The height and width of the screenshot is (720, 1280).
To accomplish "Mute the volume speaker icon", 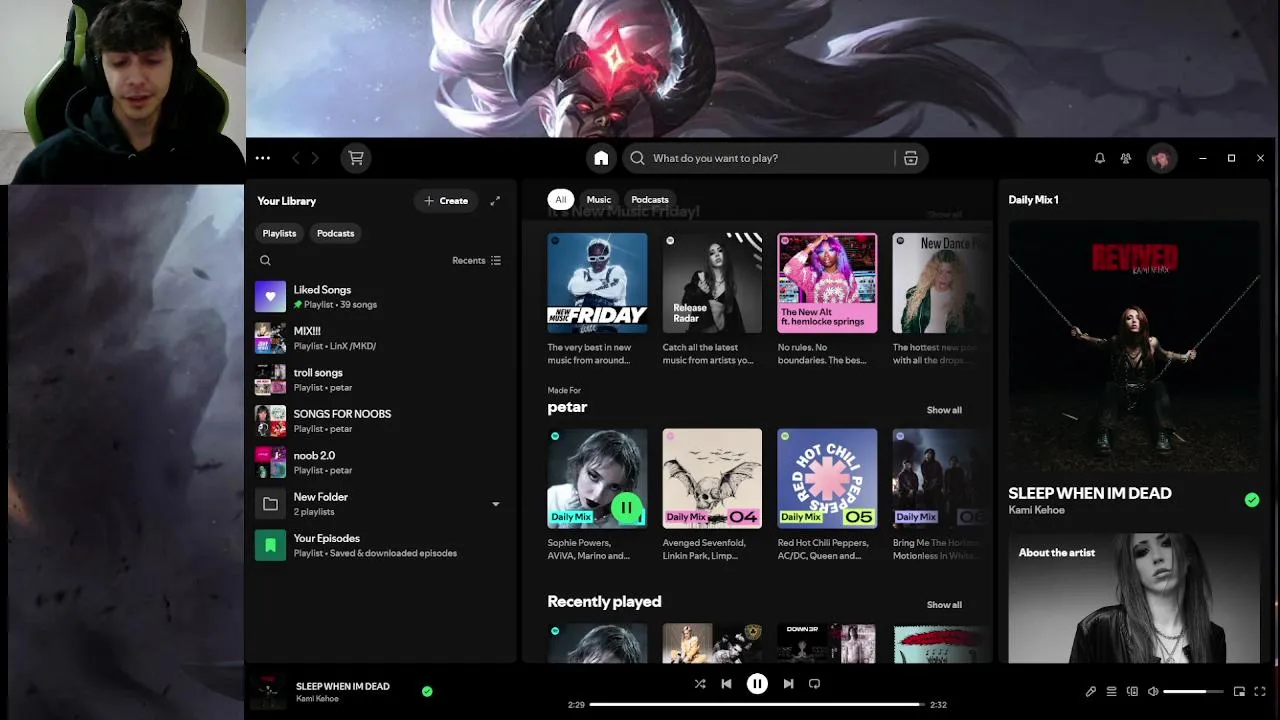I will coord(1153,691).
